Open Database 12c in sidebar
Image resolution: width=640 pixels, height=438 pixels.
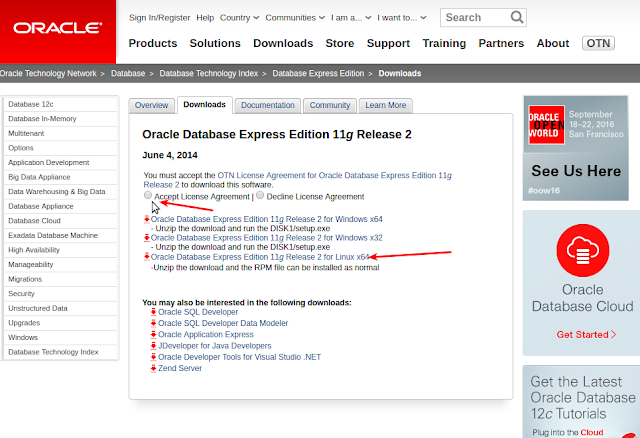pyautogui.click(x=60, y=104)
